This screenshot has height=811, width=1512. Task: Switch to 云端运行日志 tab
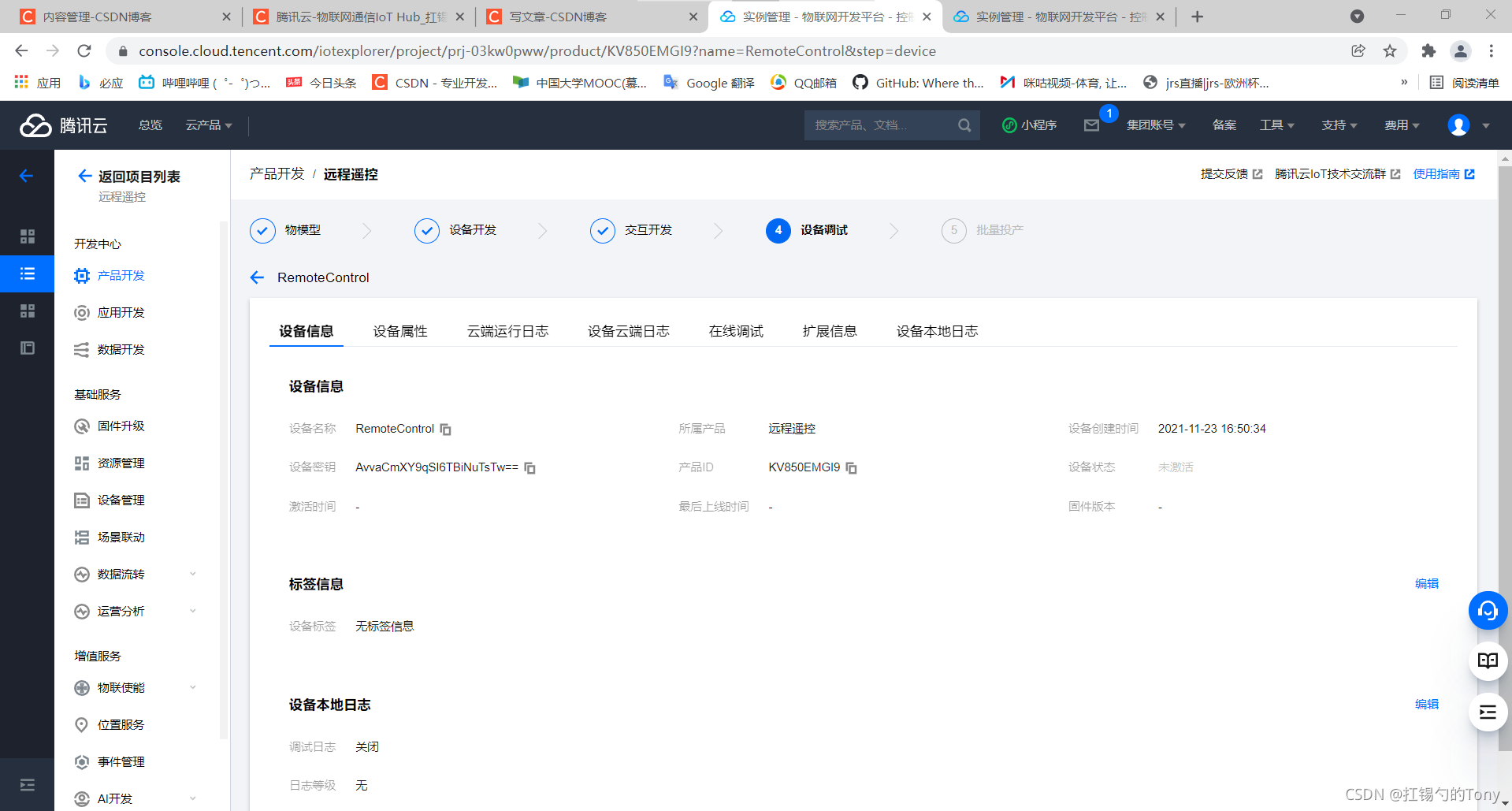[x=507, y=332]
